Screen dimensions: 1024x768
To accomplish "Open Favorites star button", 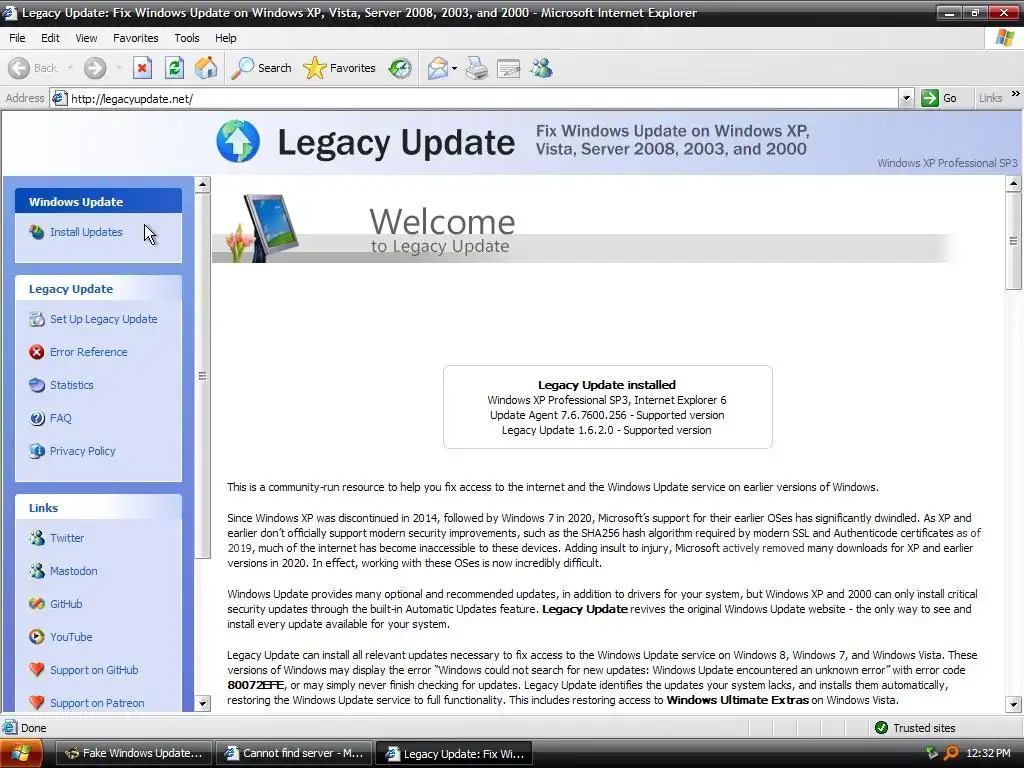I will tap(340, 68).
